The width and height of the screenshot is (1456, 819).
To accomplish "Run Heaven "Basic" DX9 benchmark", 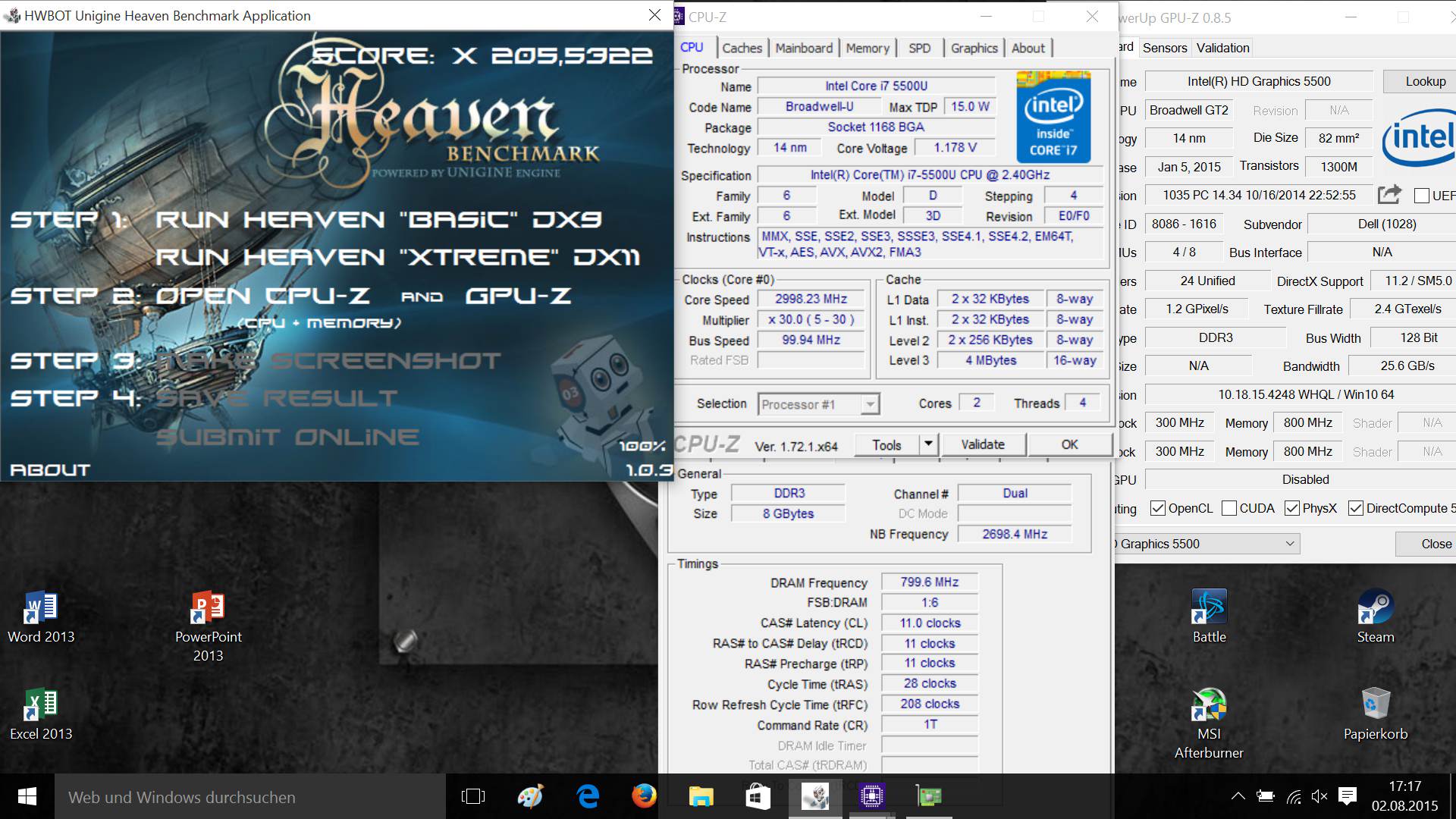I will click(x=378, y=220).
